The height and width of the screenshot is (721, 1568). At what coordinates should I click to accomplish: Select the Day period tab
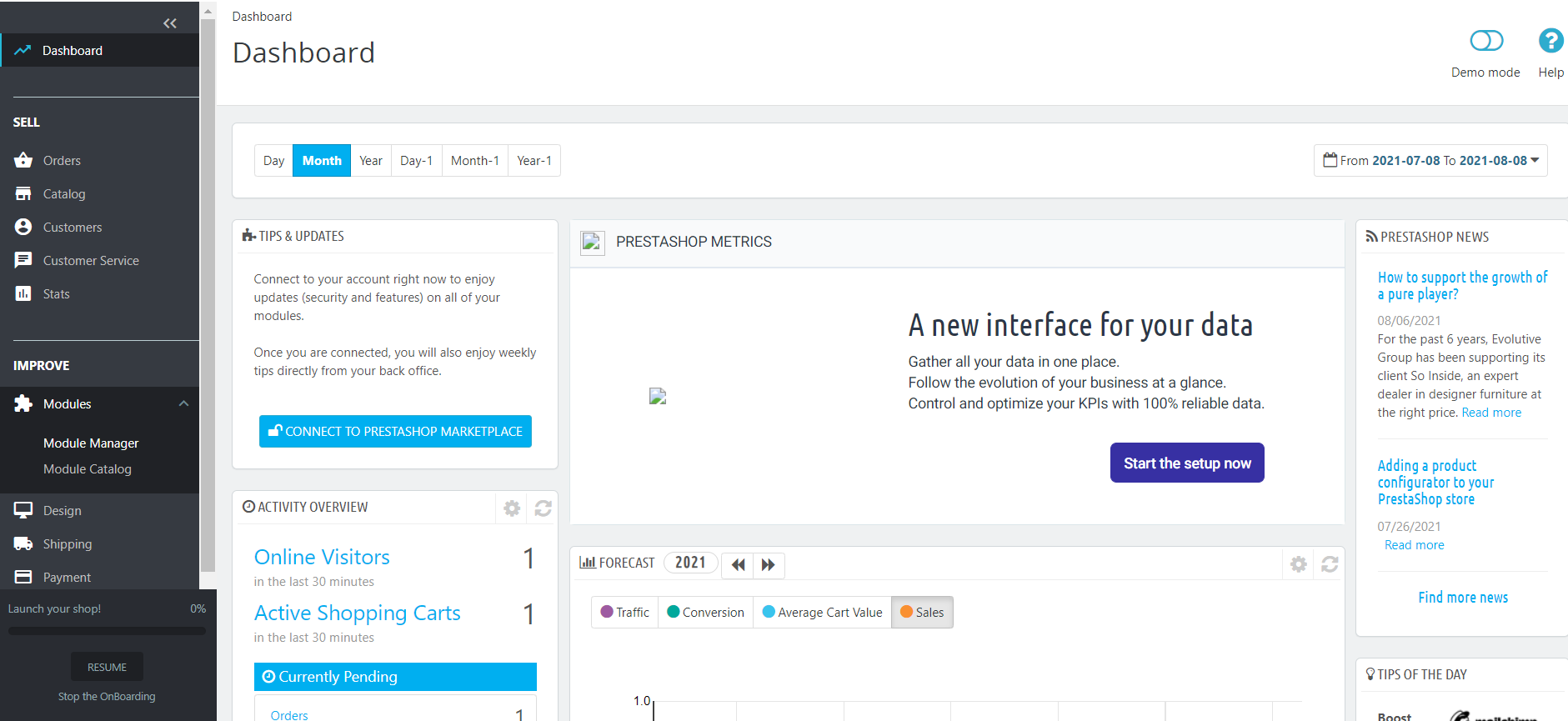(273, 161)
